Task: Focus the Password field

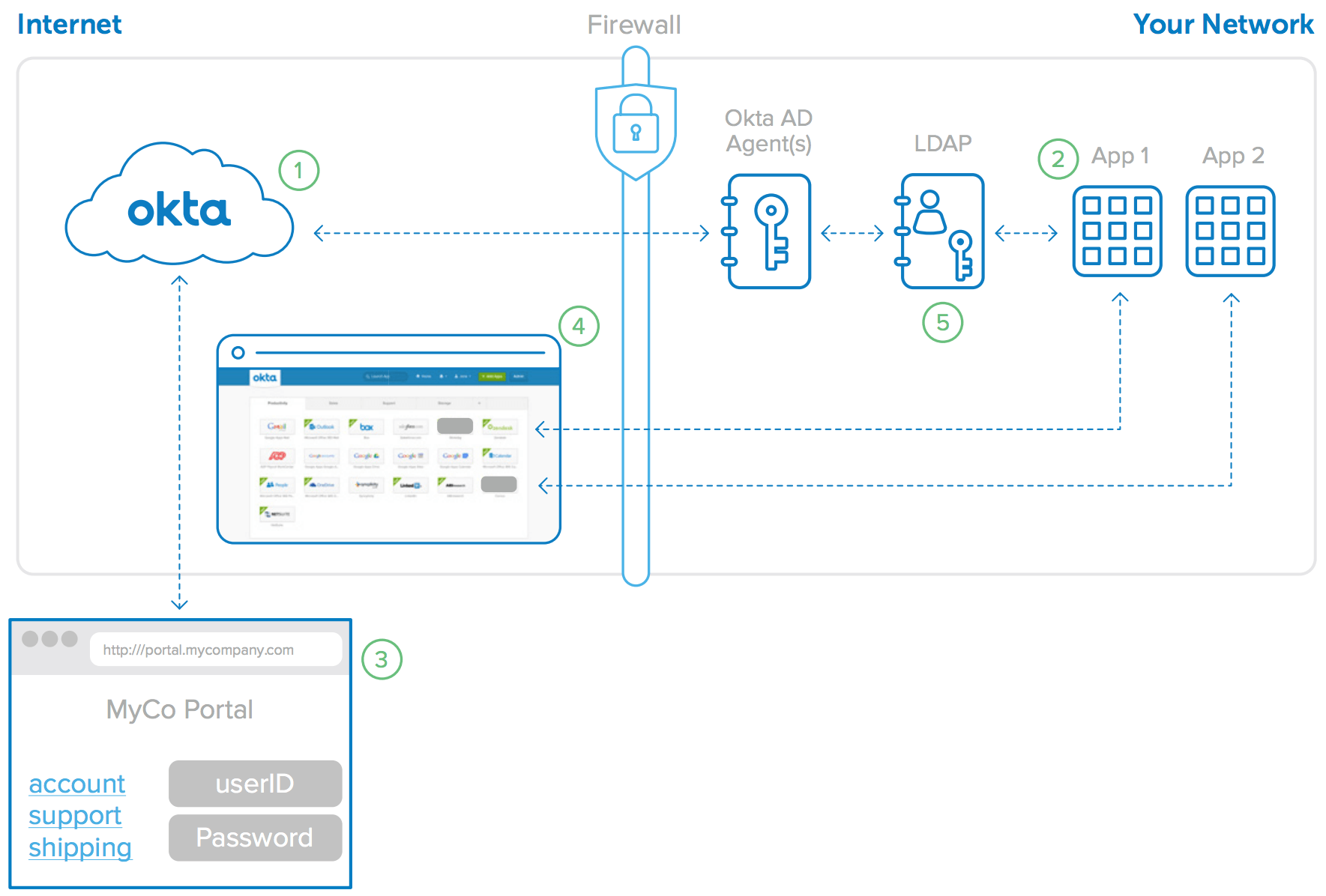Action: [x=255, y=838]
